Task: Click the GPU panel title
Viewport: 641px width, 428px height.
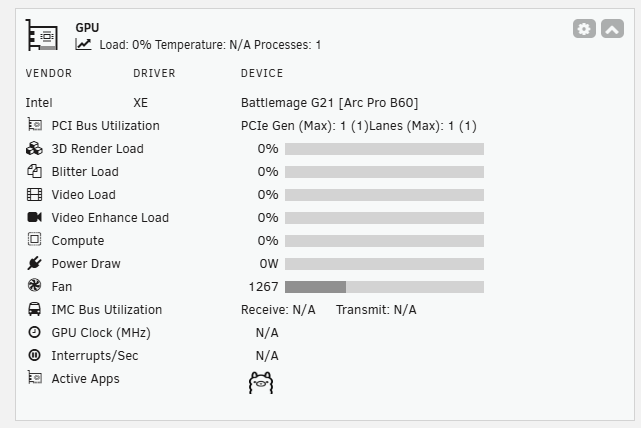Action: [x=87, y=27]
